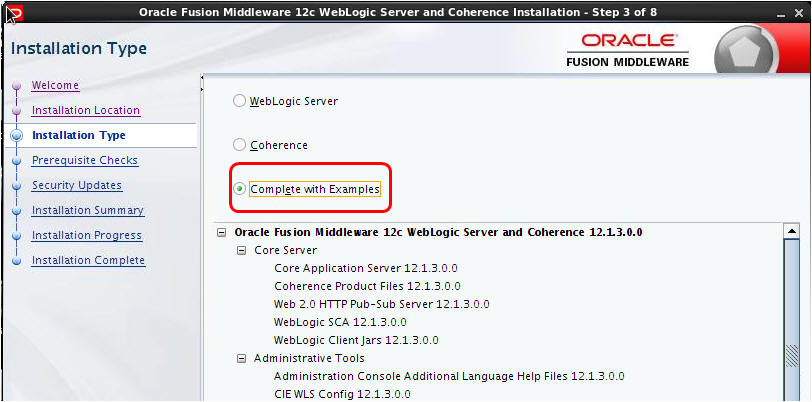The image size is (812, 402).
Task: Select CIE WLS Config 12.1.3.0.0 row
Action: pyautogui.click(x=342, y=394)
